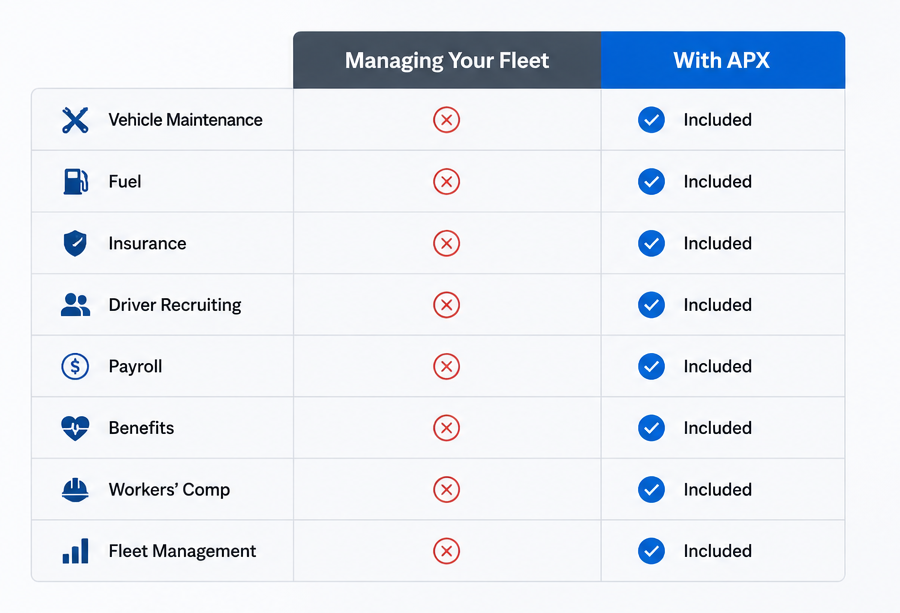Click blue checkmark in Insurance row
Image resolution: width=900 pixels, height=613 pixels.
click(x=651, y=243)
